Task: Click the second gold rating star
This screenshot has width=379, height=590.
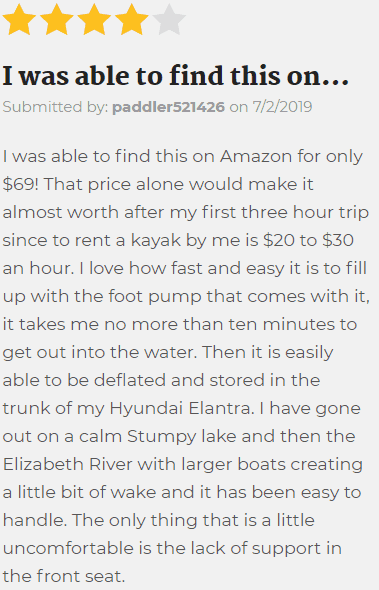Action: (57, 20)
